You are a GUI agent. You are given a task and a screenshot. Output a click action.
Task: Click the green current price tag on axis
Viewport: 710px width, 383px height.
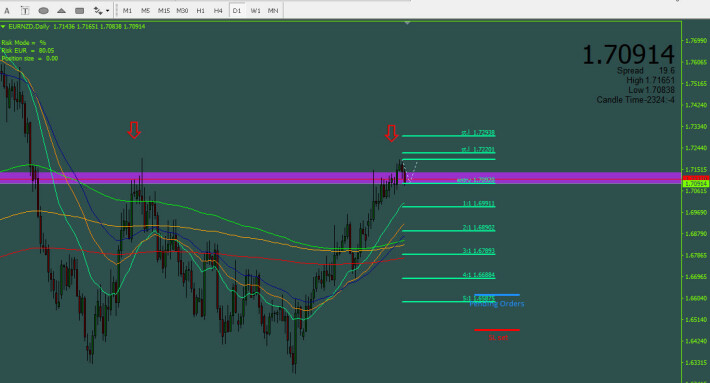click(x=695, y=184)
